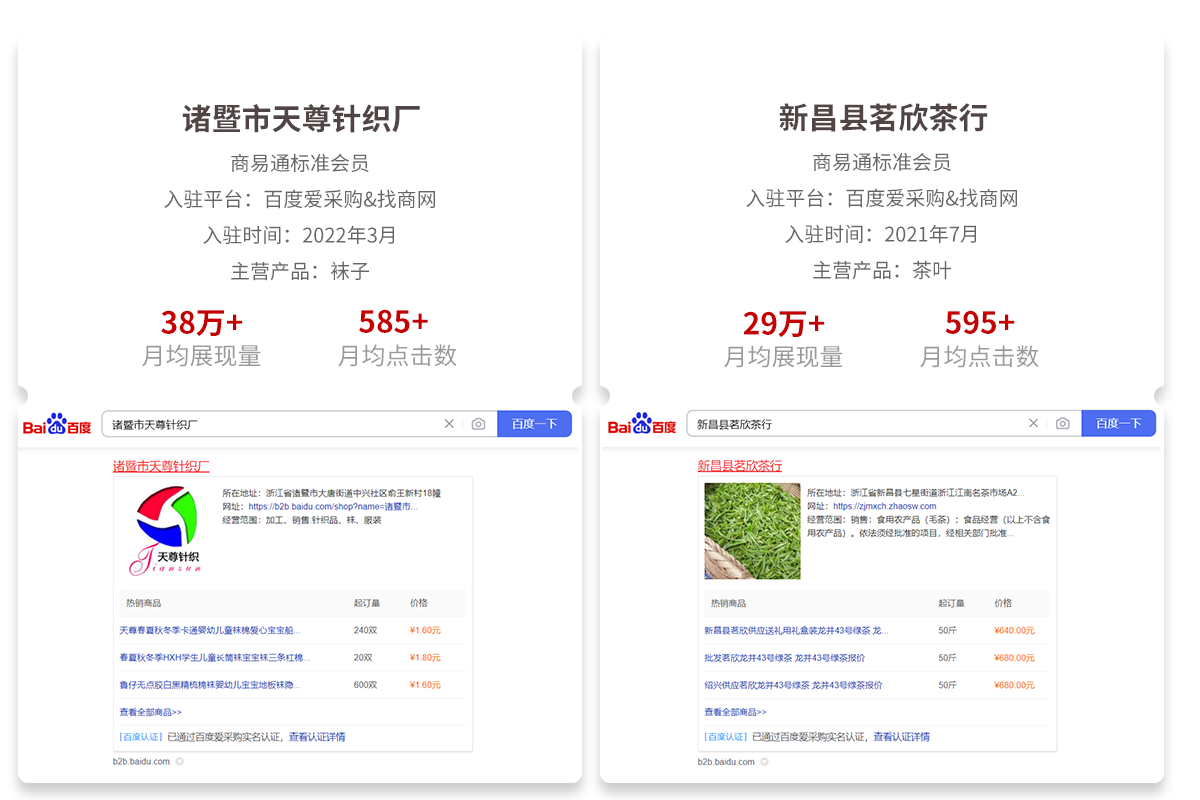The image size is (1200, 800).
Task: Click [百度认证] tag in 天尊针织厂 card
Action: (141, 737)
